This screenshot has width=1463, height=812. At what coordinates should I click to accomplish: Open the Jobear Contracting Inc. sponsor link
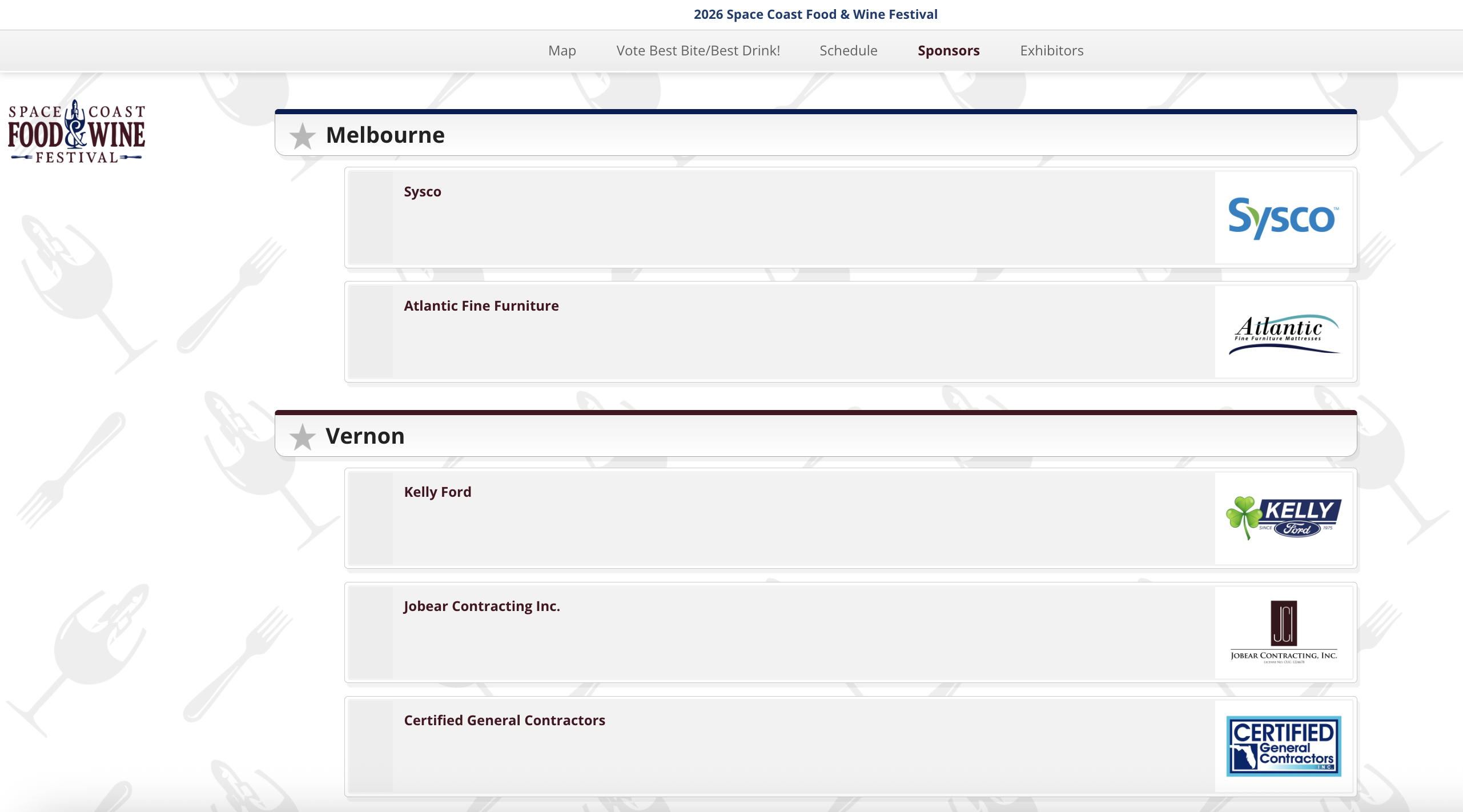pyautogui.click(x=481, y=606)
